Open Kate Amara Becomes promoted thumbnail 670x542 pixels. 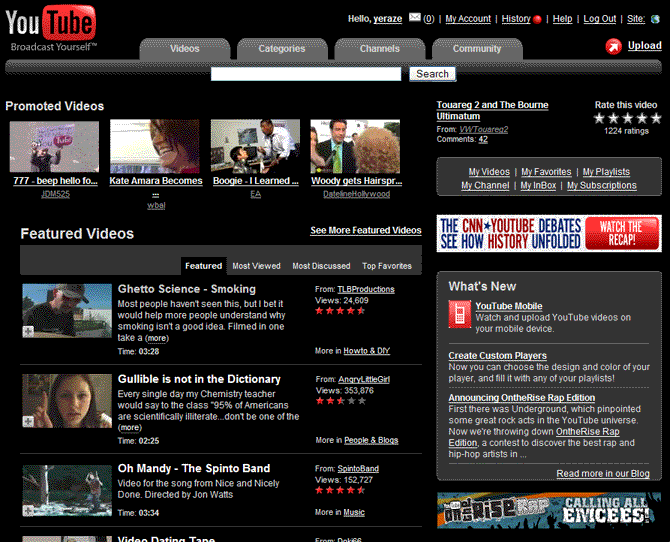pyautogui.click(x=155, y=147)
